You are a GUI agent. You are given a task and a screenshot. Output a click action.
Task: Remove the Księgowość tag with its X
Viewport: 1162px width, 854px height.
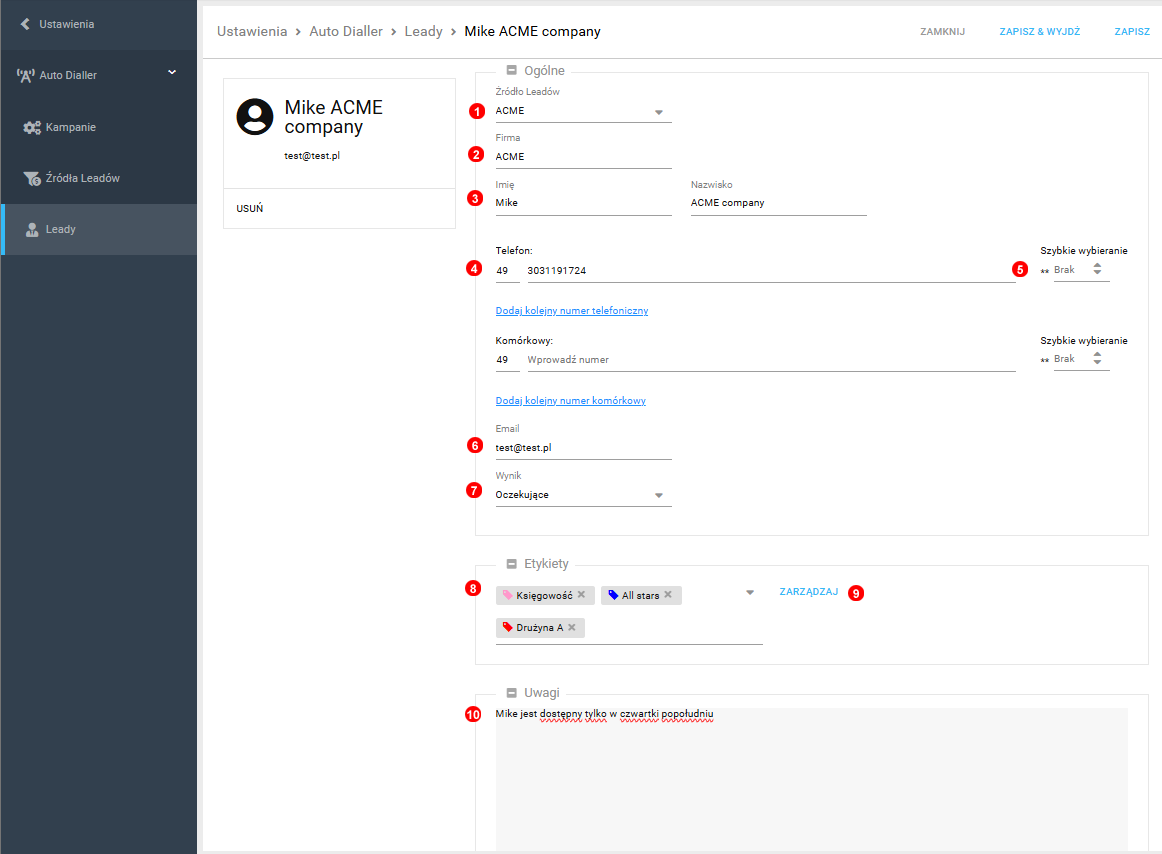point(581,594)
